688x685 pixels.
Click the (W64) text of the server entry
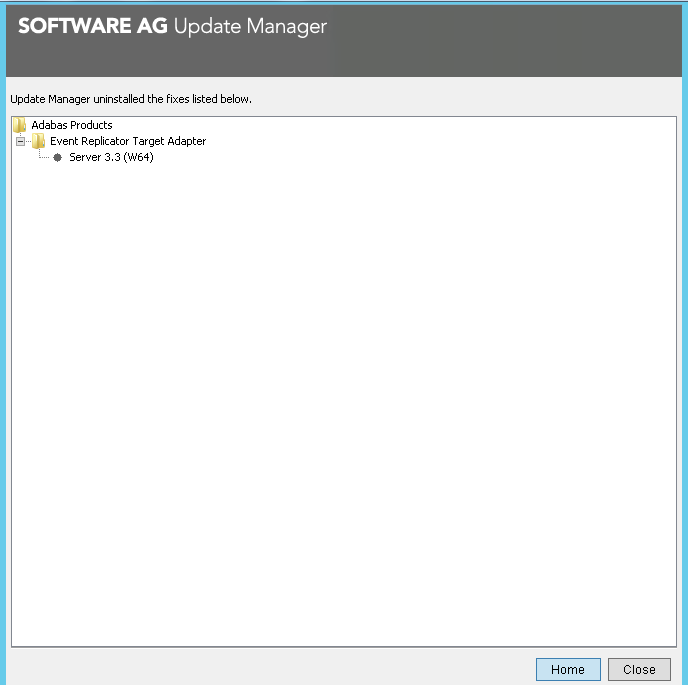click(138, 157)
